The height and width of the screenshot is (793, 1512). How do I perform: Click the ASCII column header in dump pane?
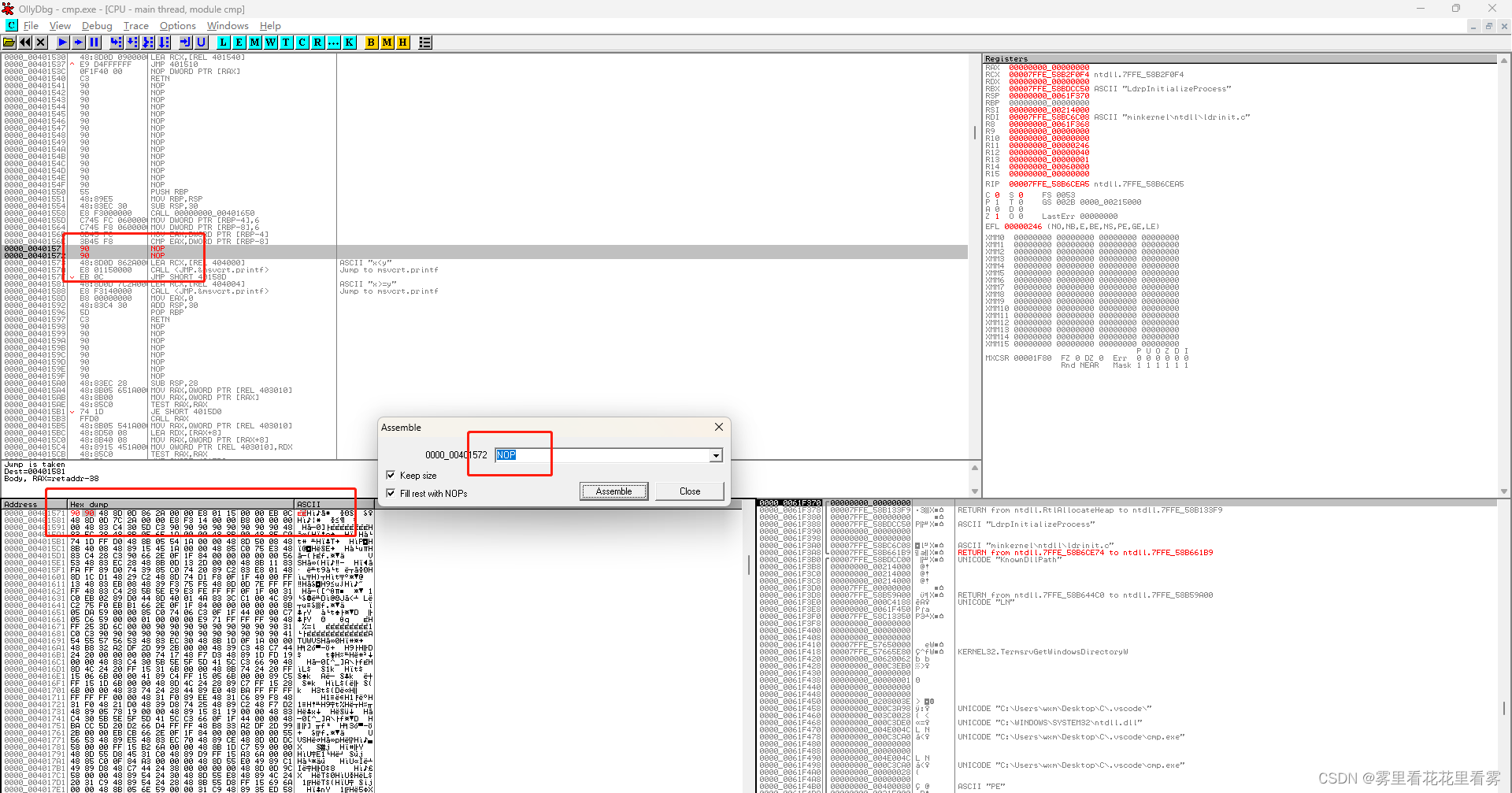[x=333, y=504]
